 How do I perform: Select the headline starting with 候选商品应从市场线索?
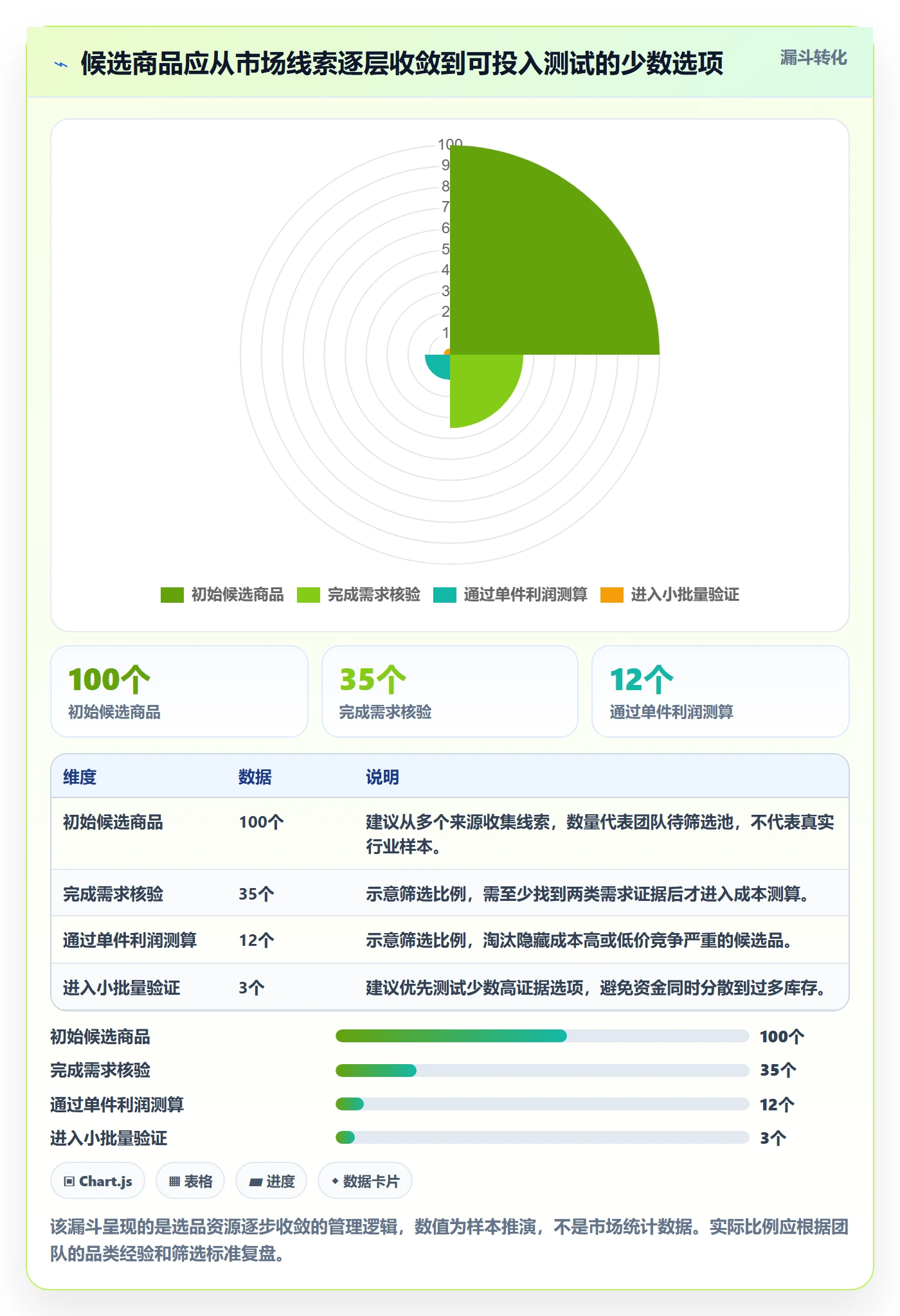click(402, 64)
